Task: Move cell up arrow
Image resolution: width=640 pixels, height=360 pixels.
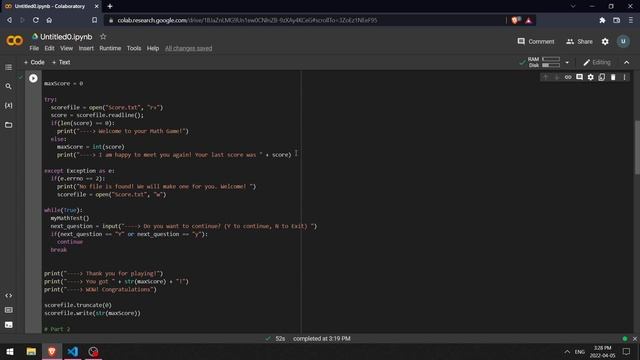Action: tap(545, 77)
